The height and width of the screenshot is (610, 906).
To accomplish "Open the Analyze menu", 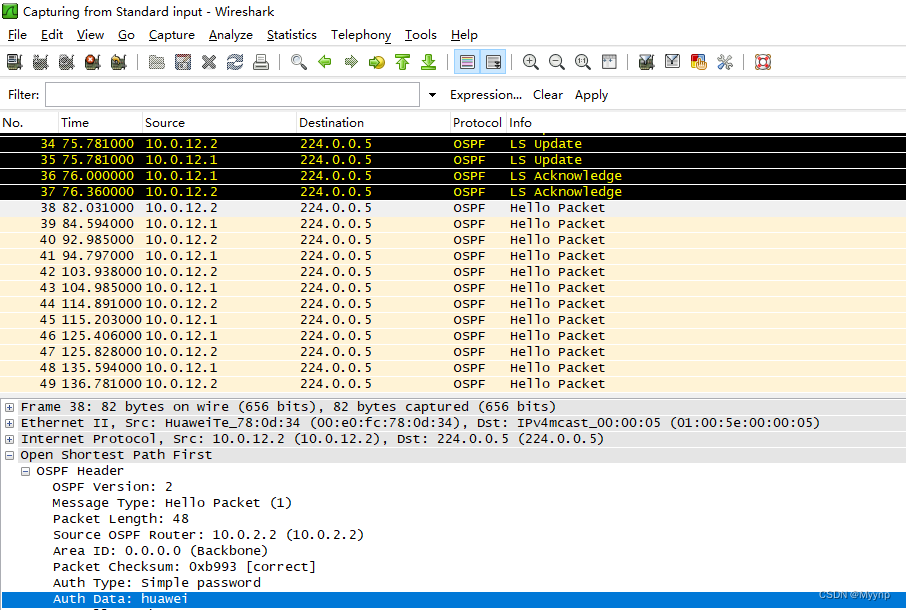I will click(231, 35).
